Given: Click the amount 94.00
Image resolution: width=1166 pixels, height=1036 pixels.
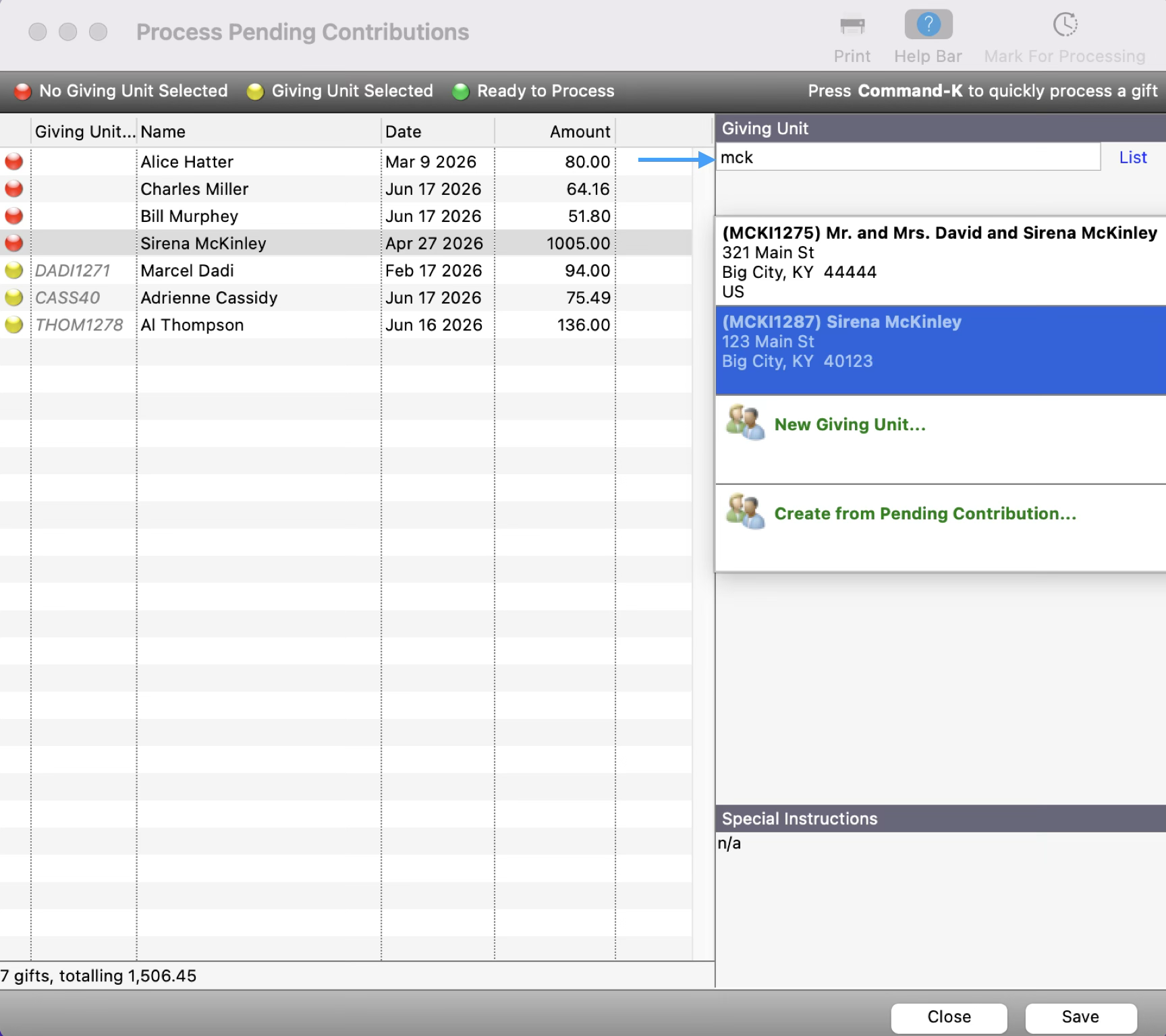Looking at the screenshot, I should [x=588, y=270].
